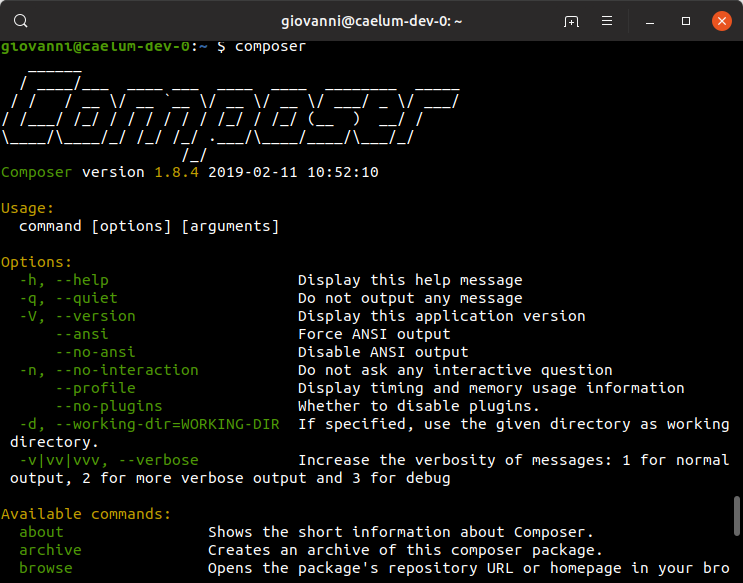
Task: Click the date 2019-02-11 text
Action: click(253, 172)
